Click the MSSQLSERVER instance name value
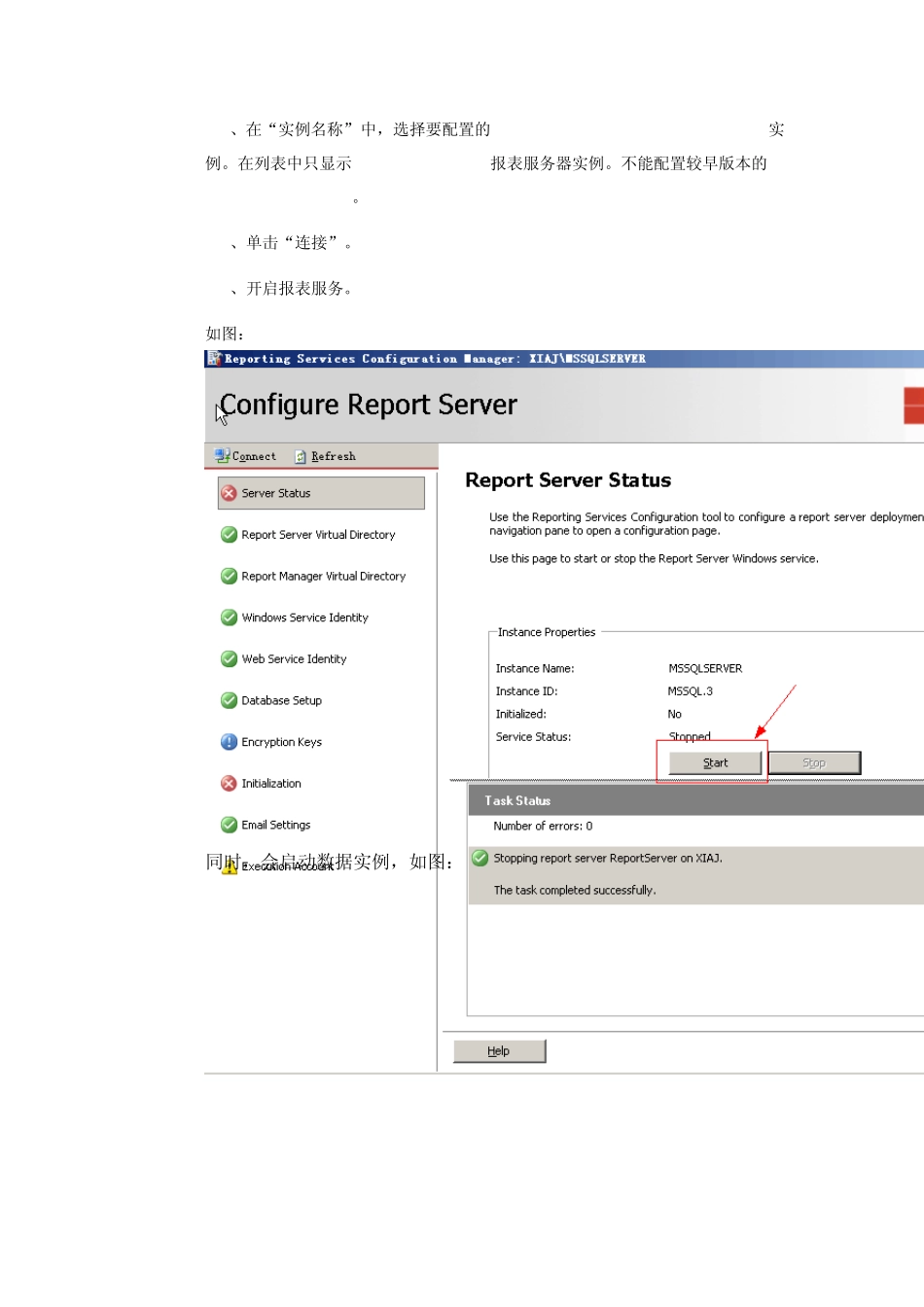The image size is (924, 1307). point(705,668)
